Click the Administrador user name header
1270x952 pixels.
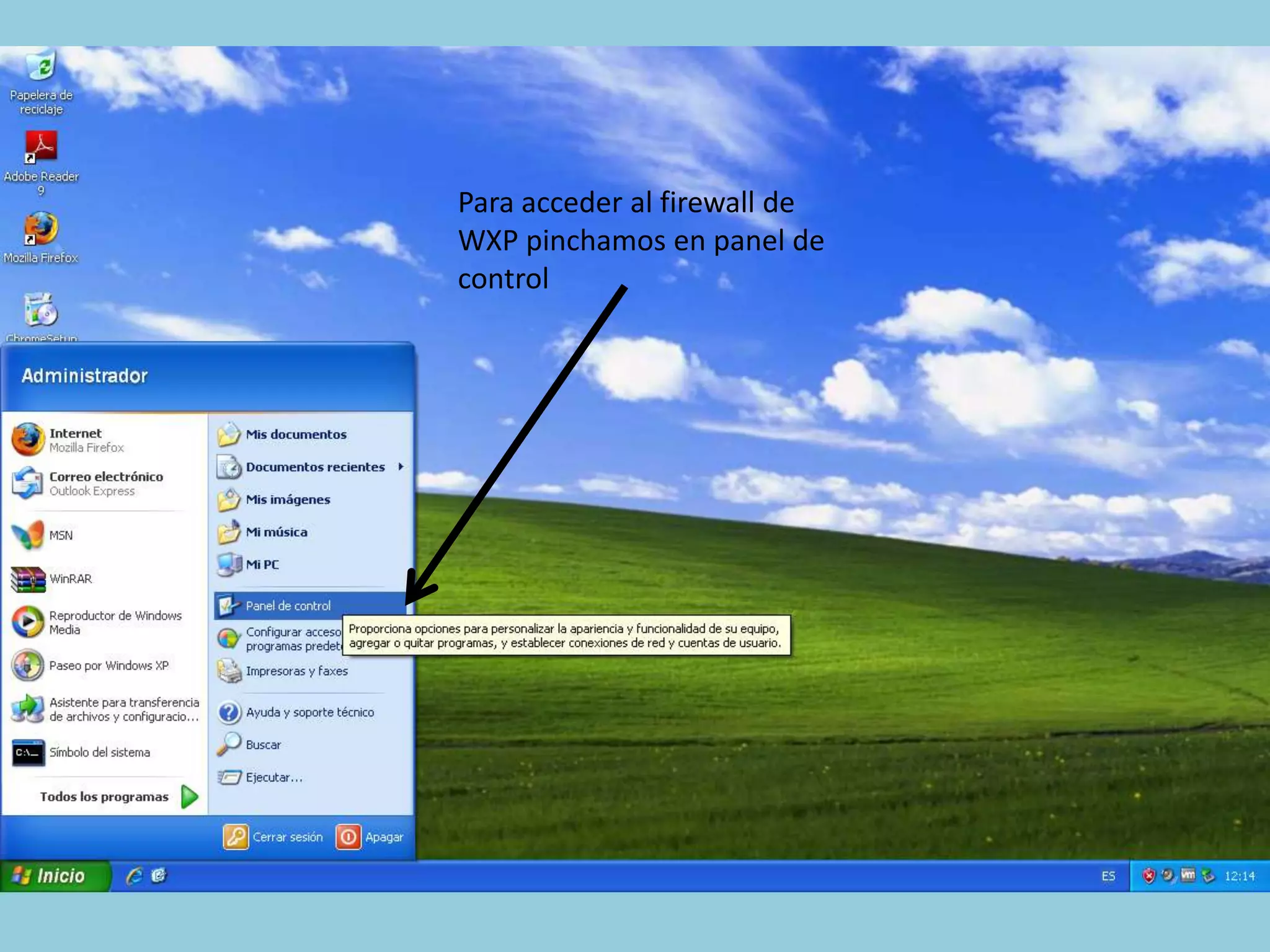point(84,376)
